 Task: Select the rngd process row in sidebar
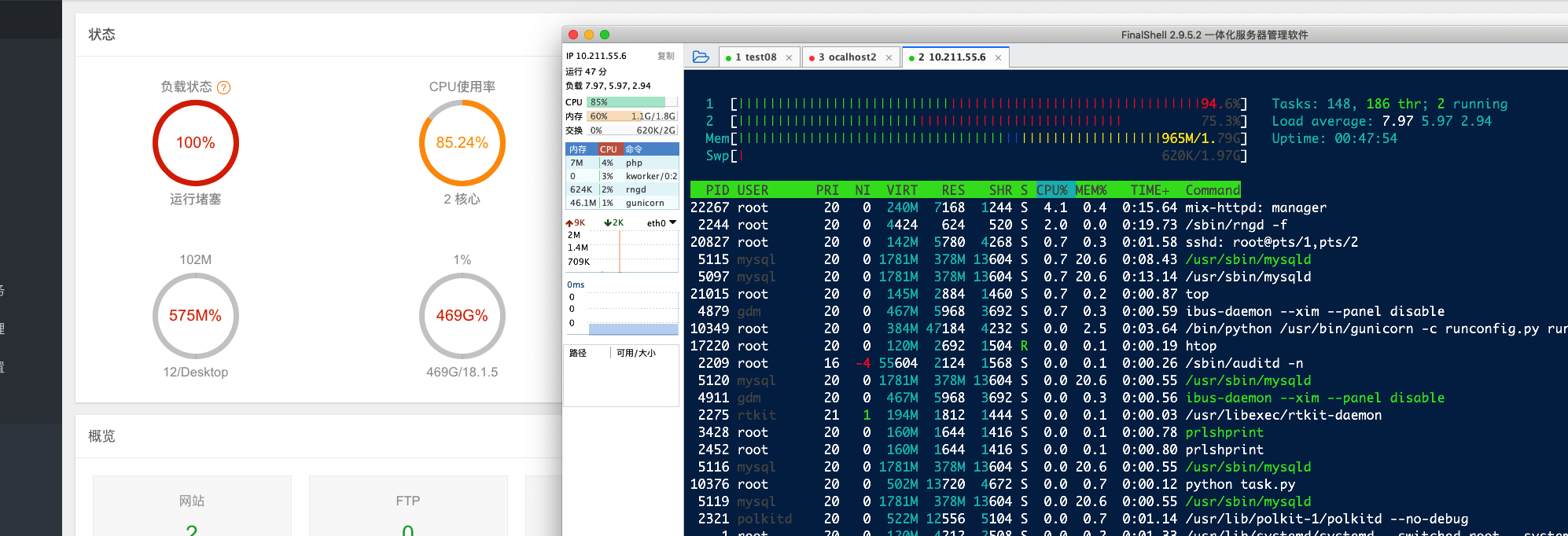pyautogui.click(x=622, y=189)
